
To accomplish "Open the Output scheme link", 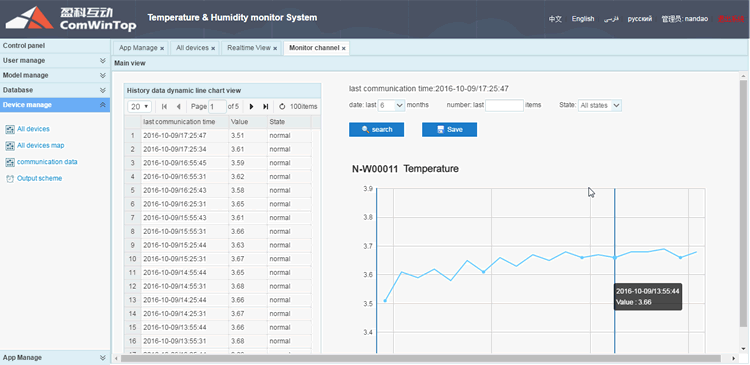I will point(40,178).
